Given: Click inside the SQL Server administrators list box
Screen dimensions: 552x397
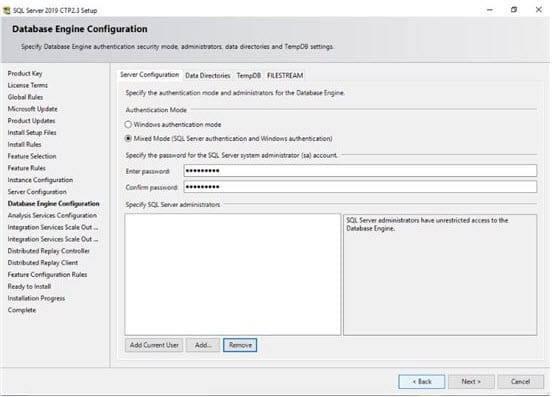Looking at the screenshot, I should coord(233,274).
